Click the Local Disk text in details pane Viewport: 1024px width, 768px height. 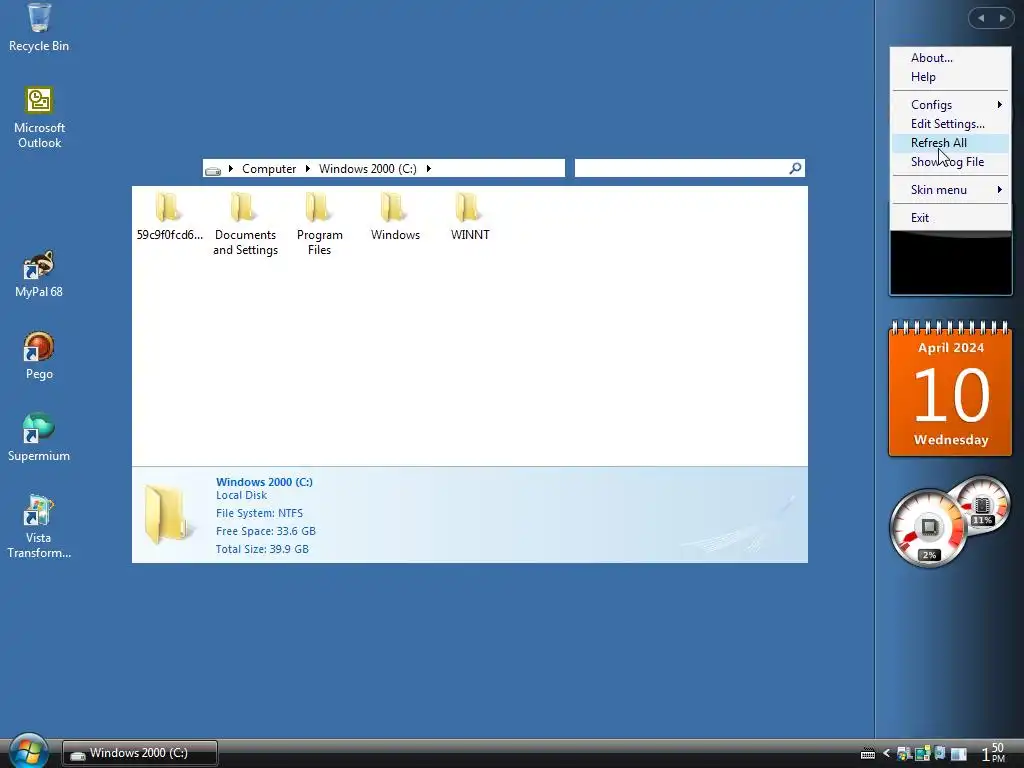click(x=242, y=495)
